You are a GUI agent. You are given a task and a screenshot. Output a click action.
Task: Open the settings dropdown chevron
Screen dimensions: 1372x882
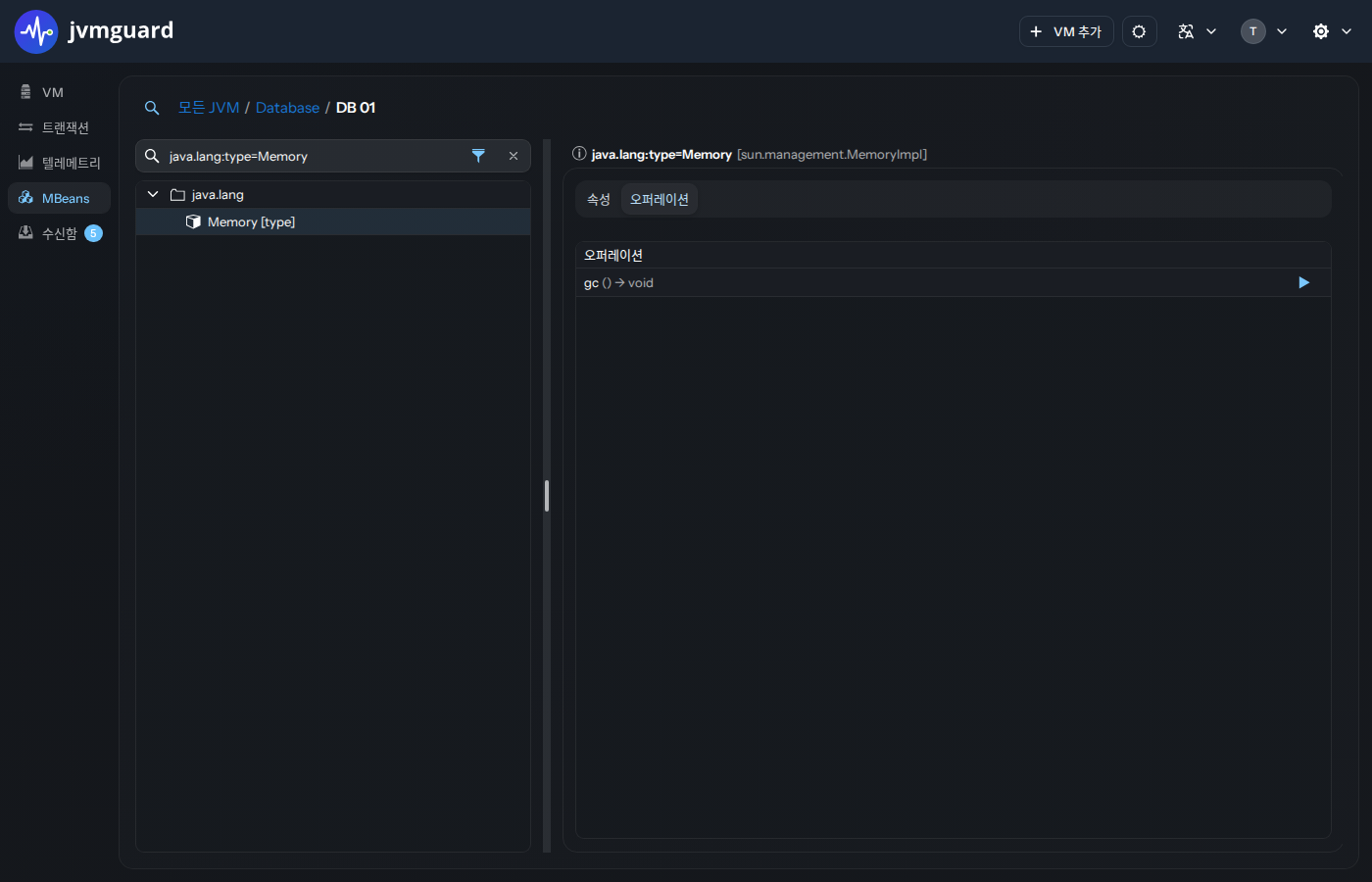pos(1347,31)
